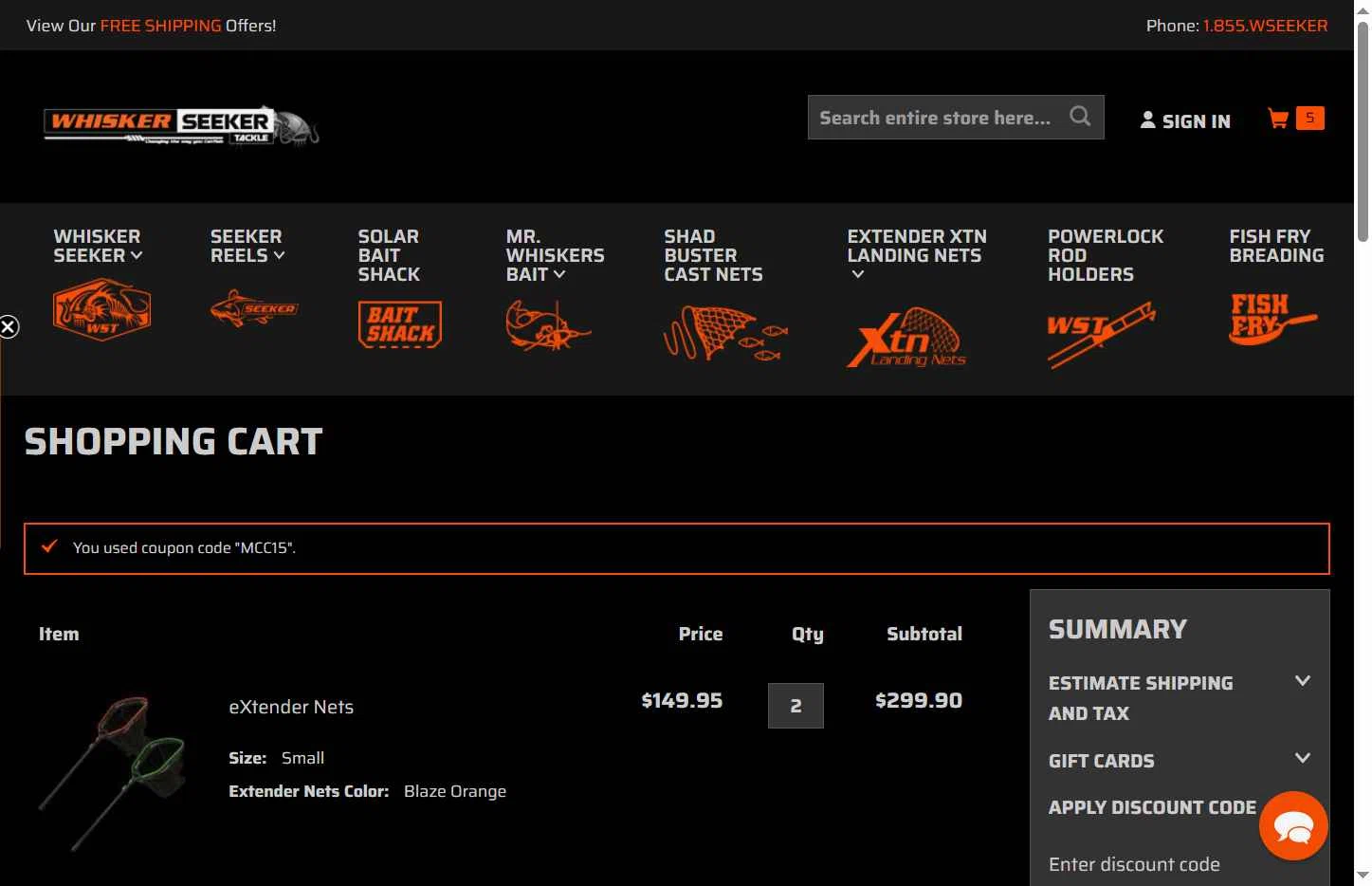The width and height of the screenshot is (1372, 886).
Task: Click the Mr. Whiskers catfish icon
Action: tap(547, 325)
